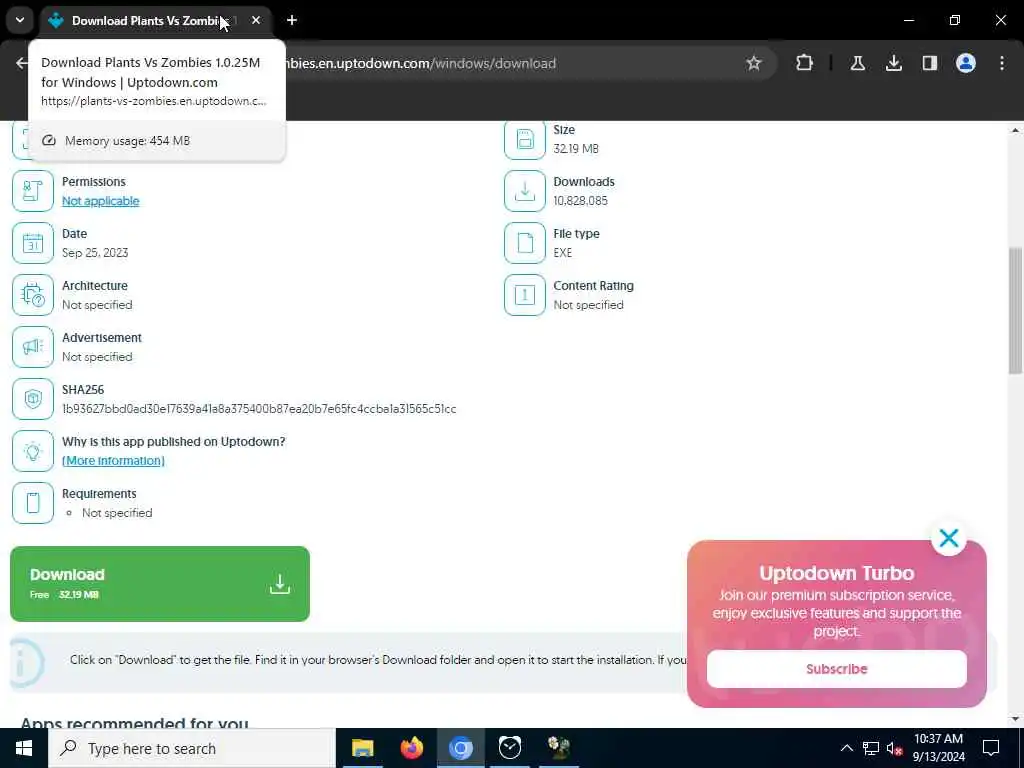Viewport: 1024px width, 768px height.
Task: Open Firefox from the taskbar
Action: tap(411, 748)
